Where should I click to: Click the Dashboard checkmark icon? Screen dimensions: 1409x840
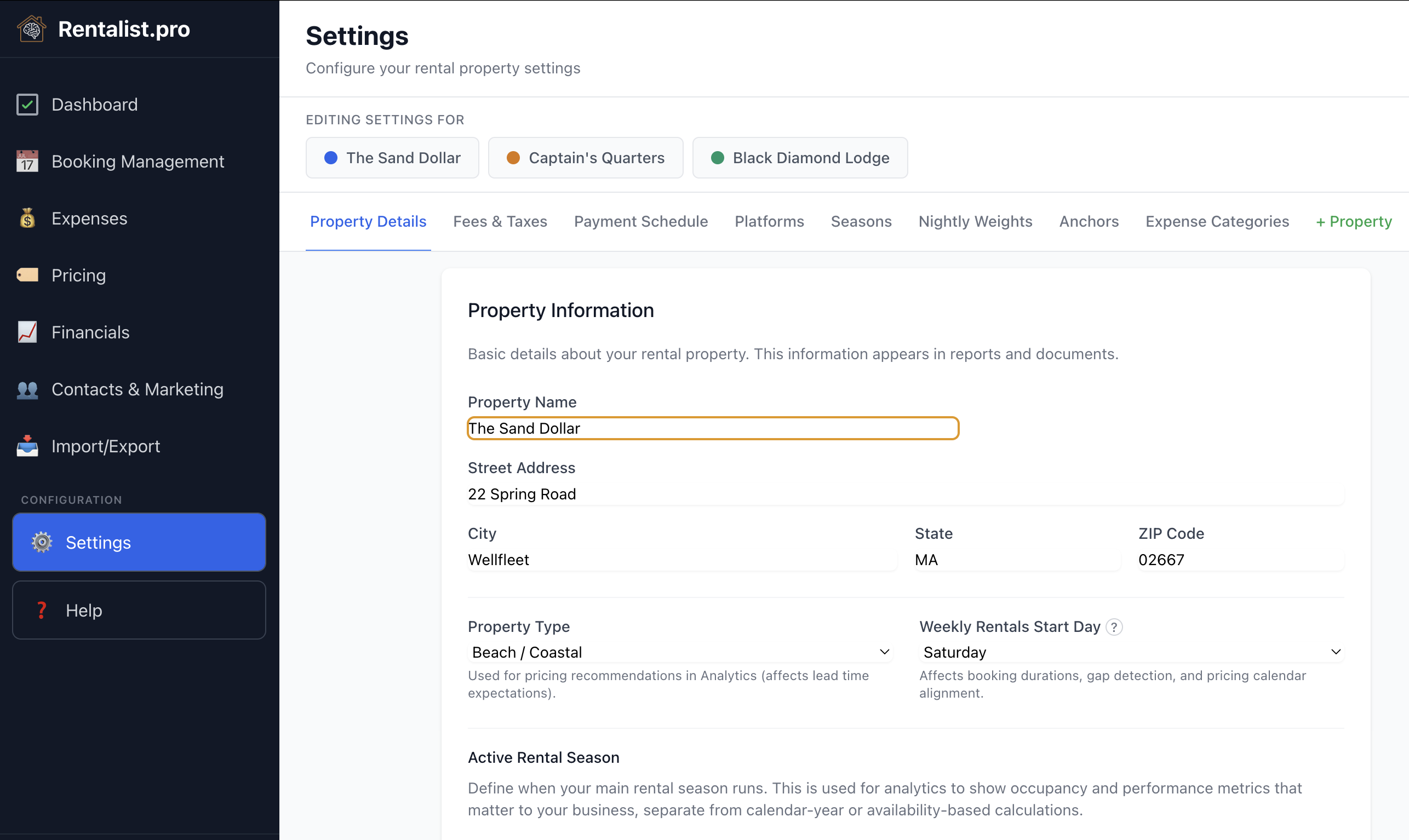tap(27, 104)
